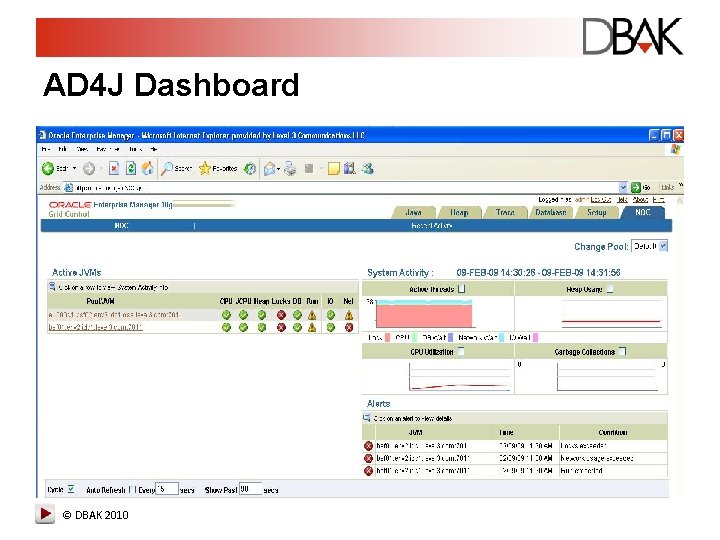The image size is (720, 540).
Task: Open the Back button history dropdown arrow
Action: (x=74, y=169)
